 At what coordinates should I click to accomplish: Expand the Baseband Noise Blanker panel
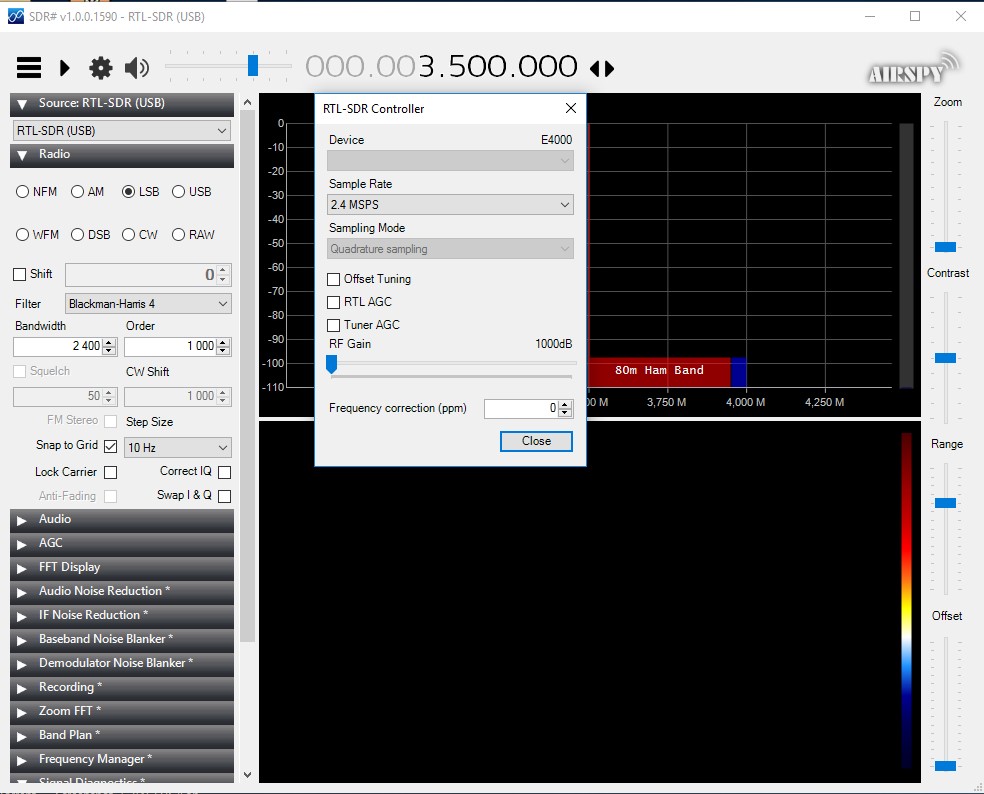click(122, 640)
